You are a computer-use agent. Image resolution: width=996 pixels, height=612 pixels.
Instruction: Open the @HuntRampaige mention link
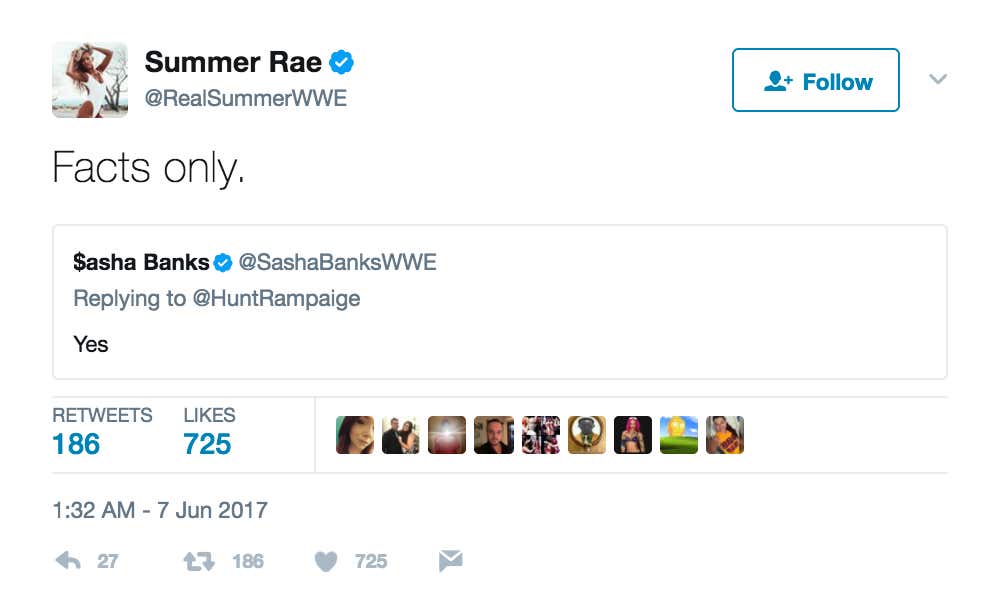tap(275, 298)
